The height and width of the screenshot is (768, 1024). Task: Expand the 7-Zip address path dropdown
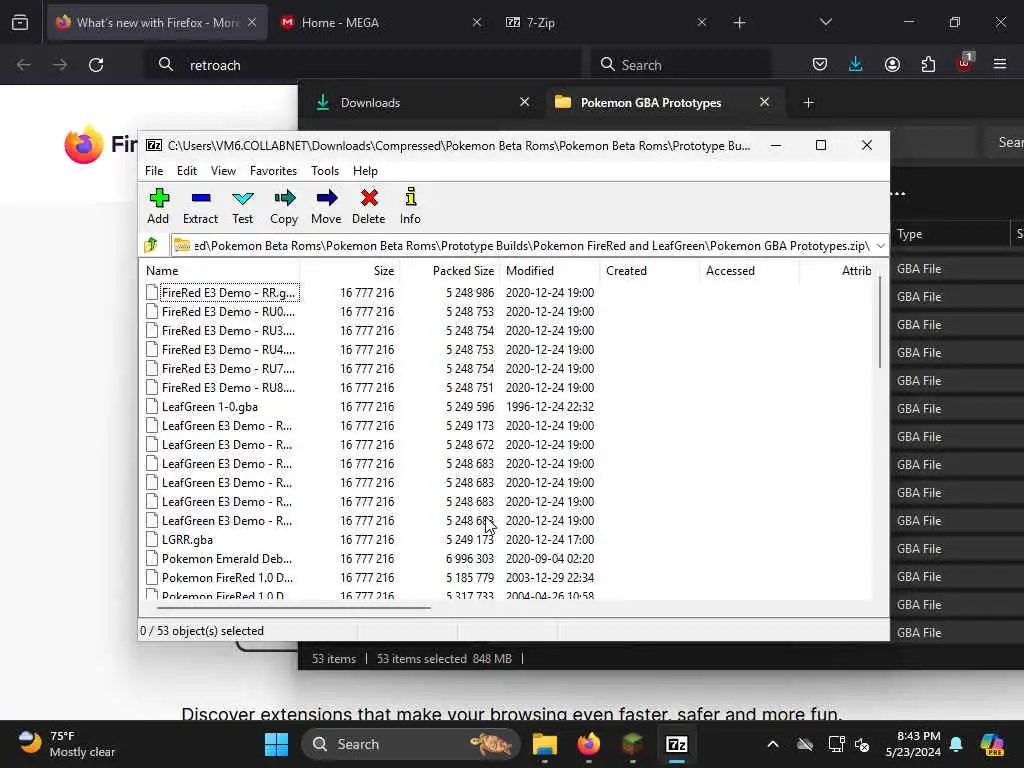point(880,246)
